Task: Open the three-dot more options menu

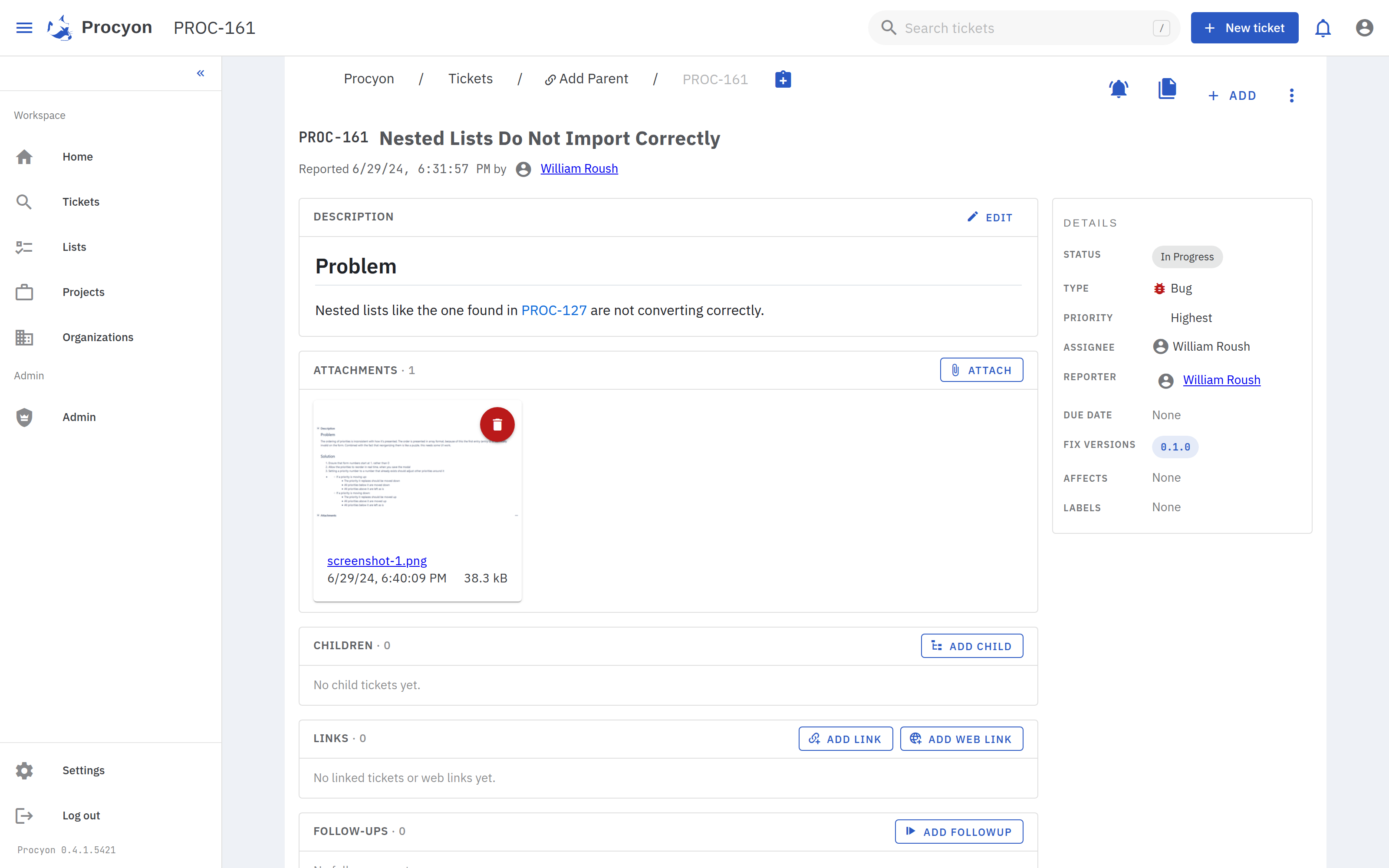Action: click(1291, 95)
